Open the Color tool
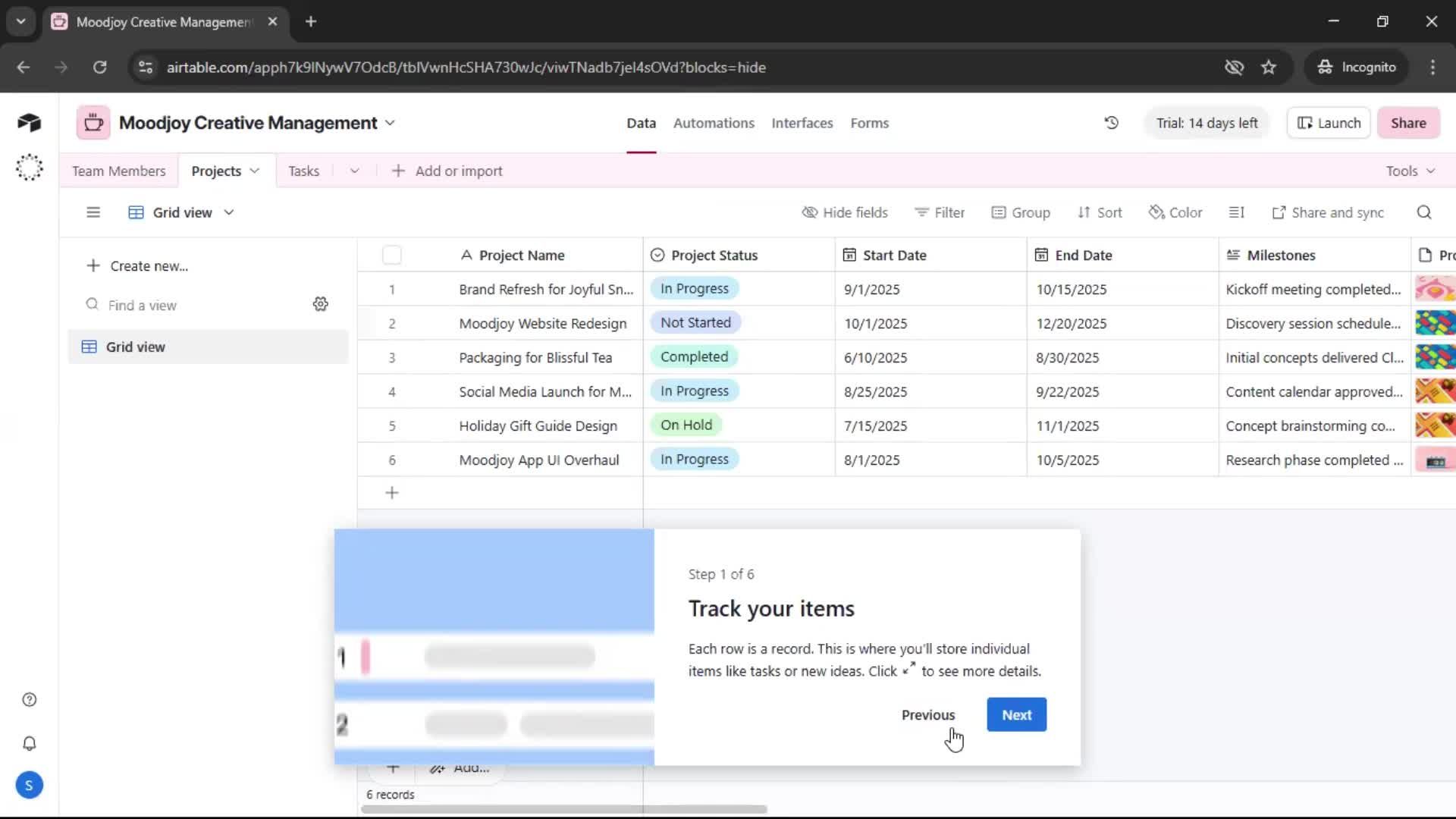Screen dimensions: 1456x819 click(1175, 213)
